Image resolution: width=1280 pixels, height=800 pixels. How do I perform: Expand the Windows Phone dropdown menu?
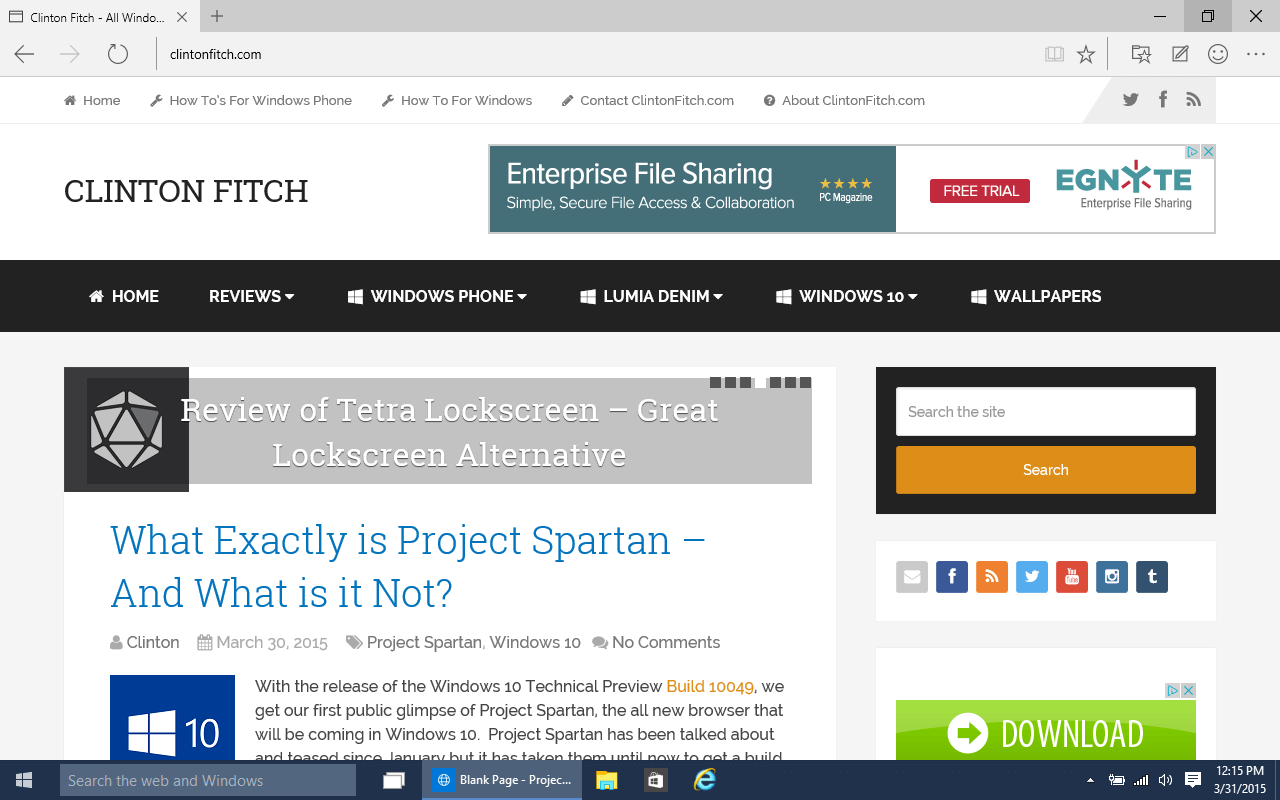[x=437, y=296]
